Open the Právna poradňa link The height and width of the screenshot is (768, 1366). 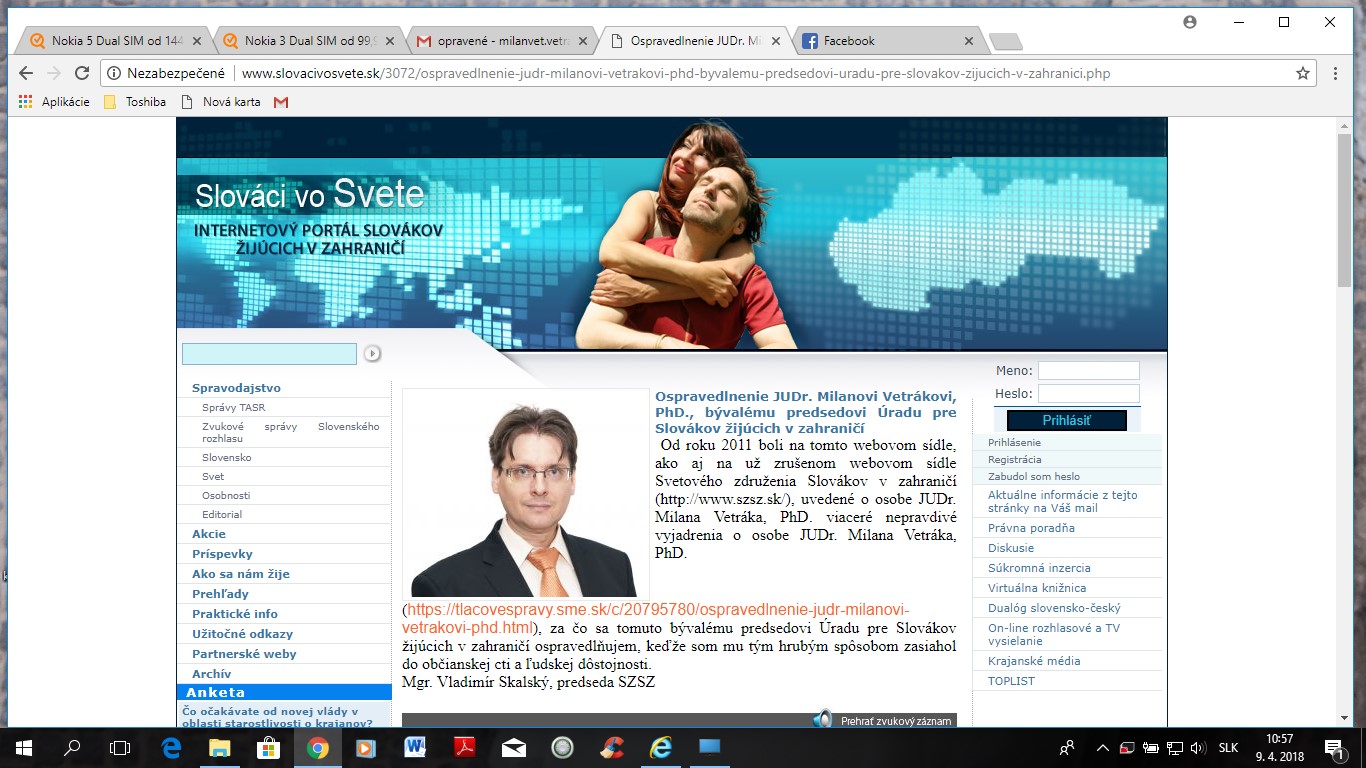1031,528
